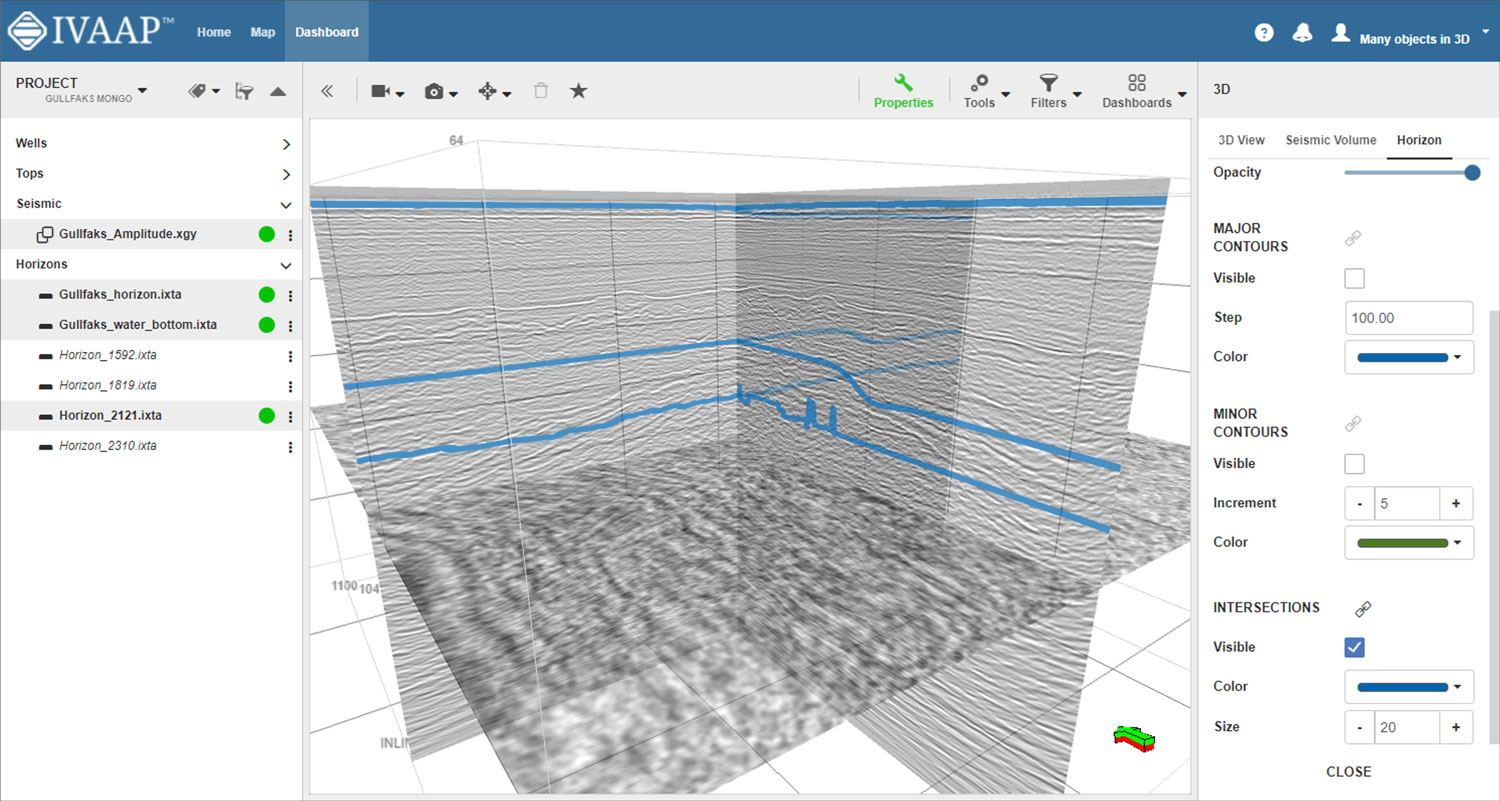Screen dimensions: 1500x801
Task: Open the Properties wrench tool
Action: (x=903, y=91)
